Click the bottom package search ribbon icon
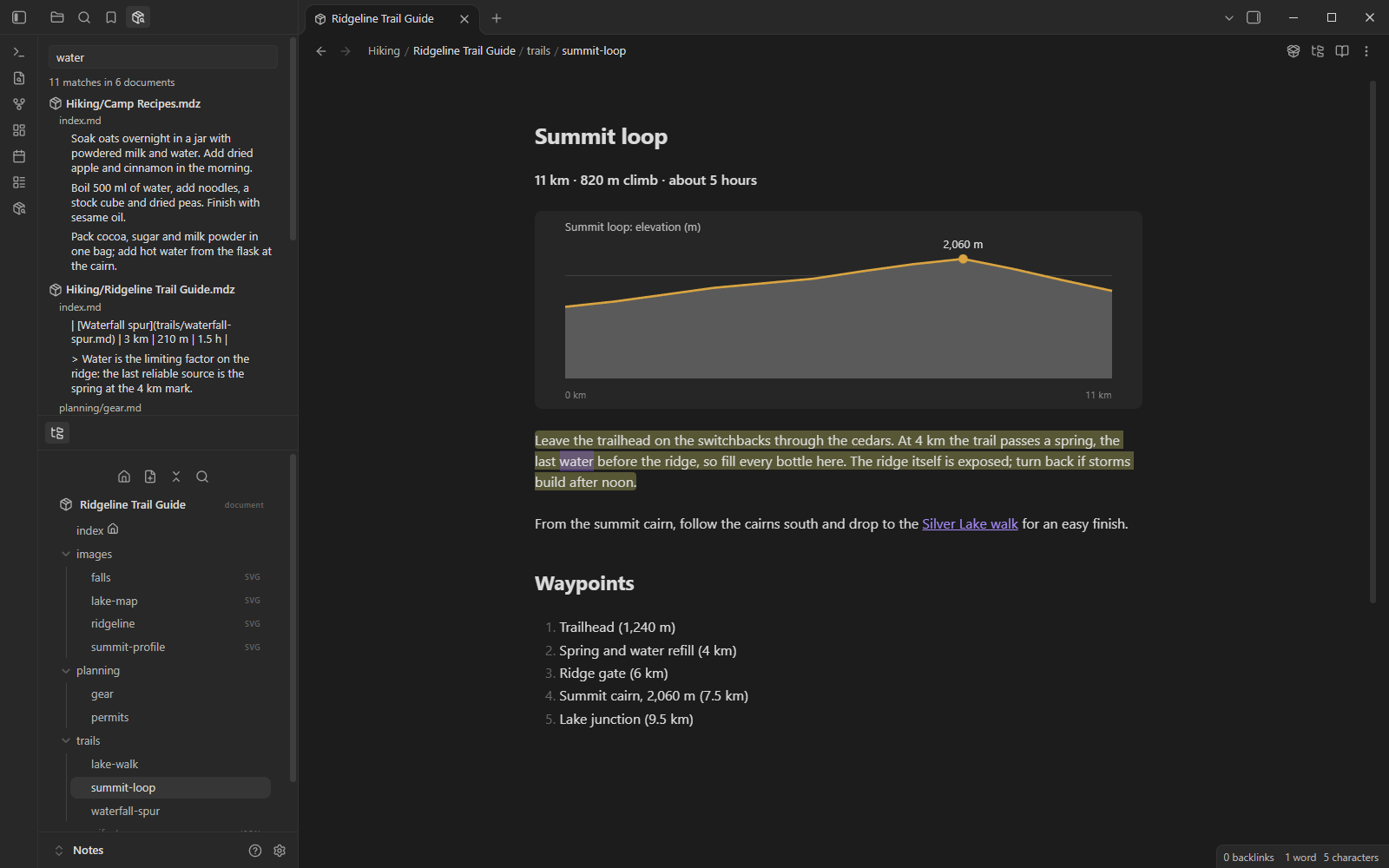Viewport: 1389px width, 868px height. (x=19, y=208)
